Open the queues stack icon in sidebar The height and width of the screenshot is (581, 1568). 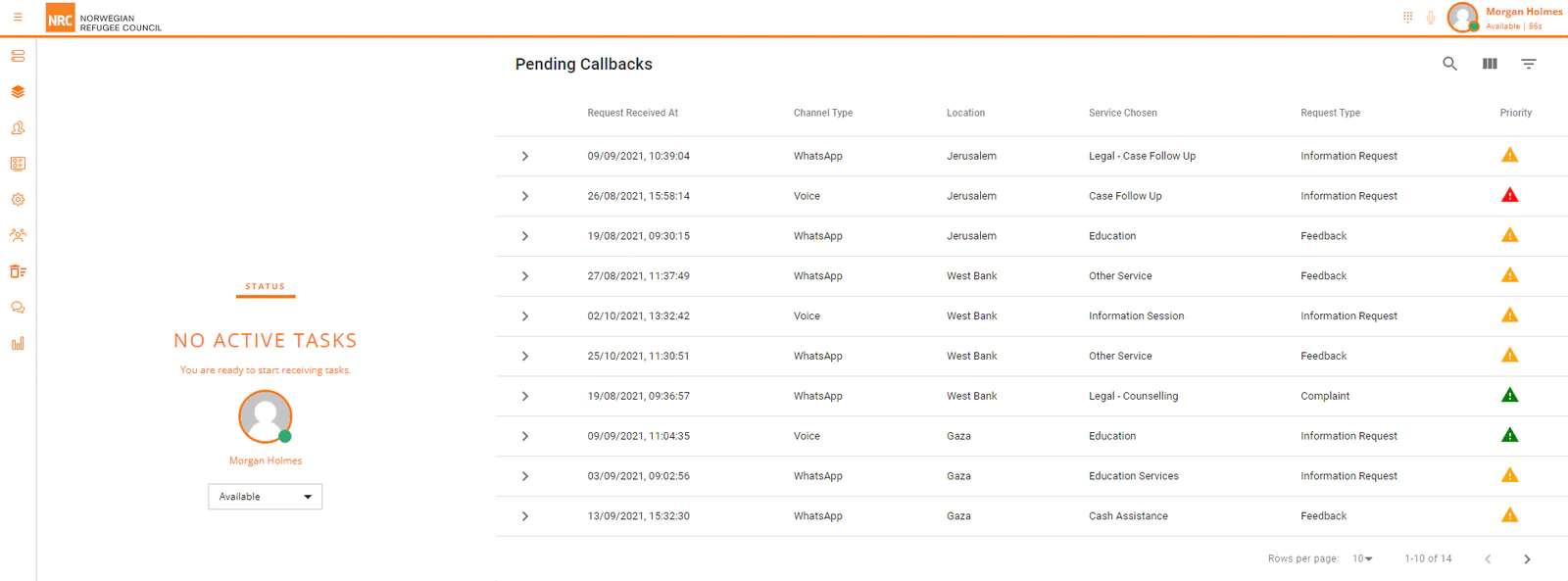18,56
